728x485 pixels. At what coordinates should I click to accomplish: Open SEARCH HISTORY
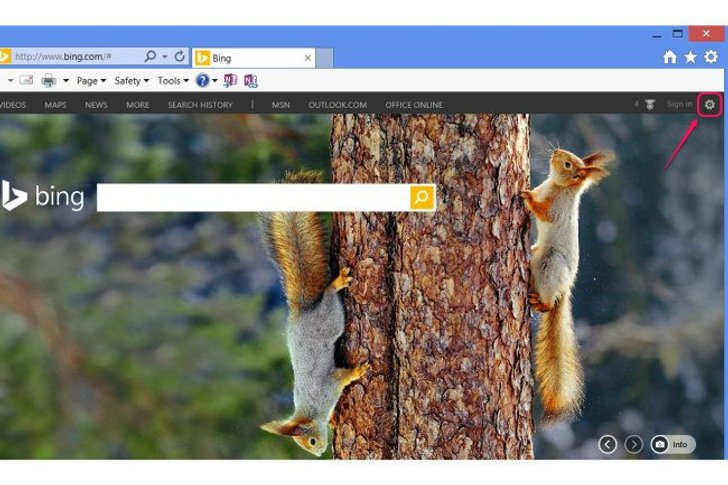coord(200,105)
